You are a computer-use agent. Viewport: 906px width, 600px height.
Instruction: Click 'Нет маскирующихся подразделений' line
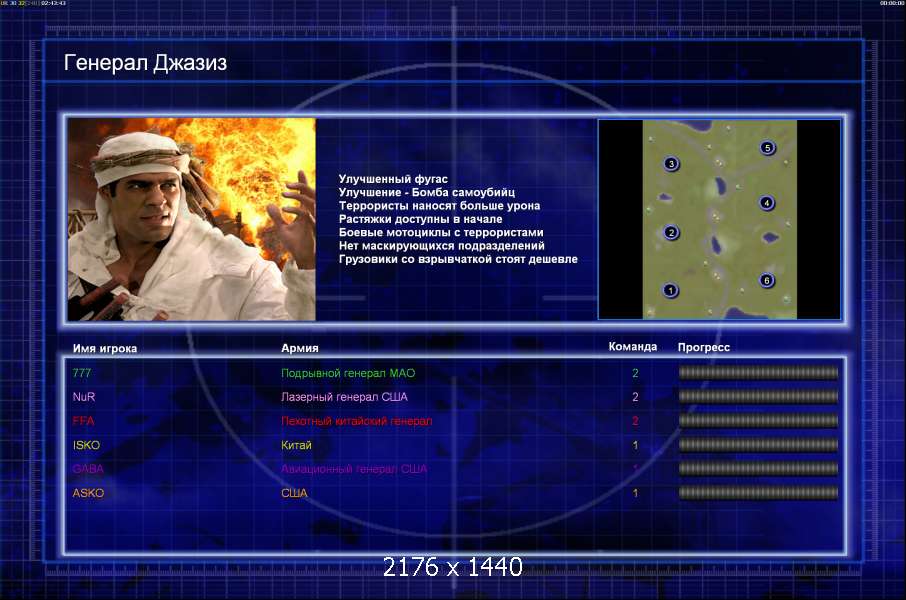point(441,246)
